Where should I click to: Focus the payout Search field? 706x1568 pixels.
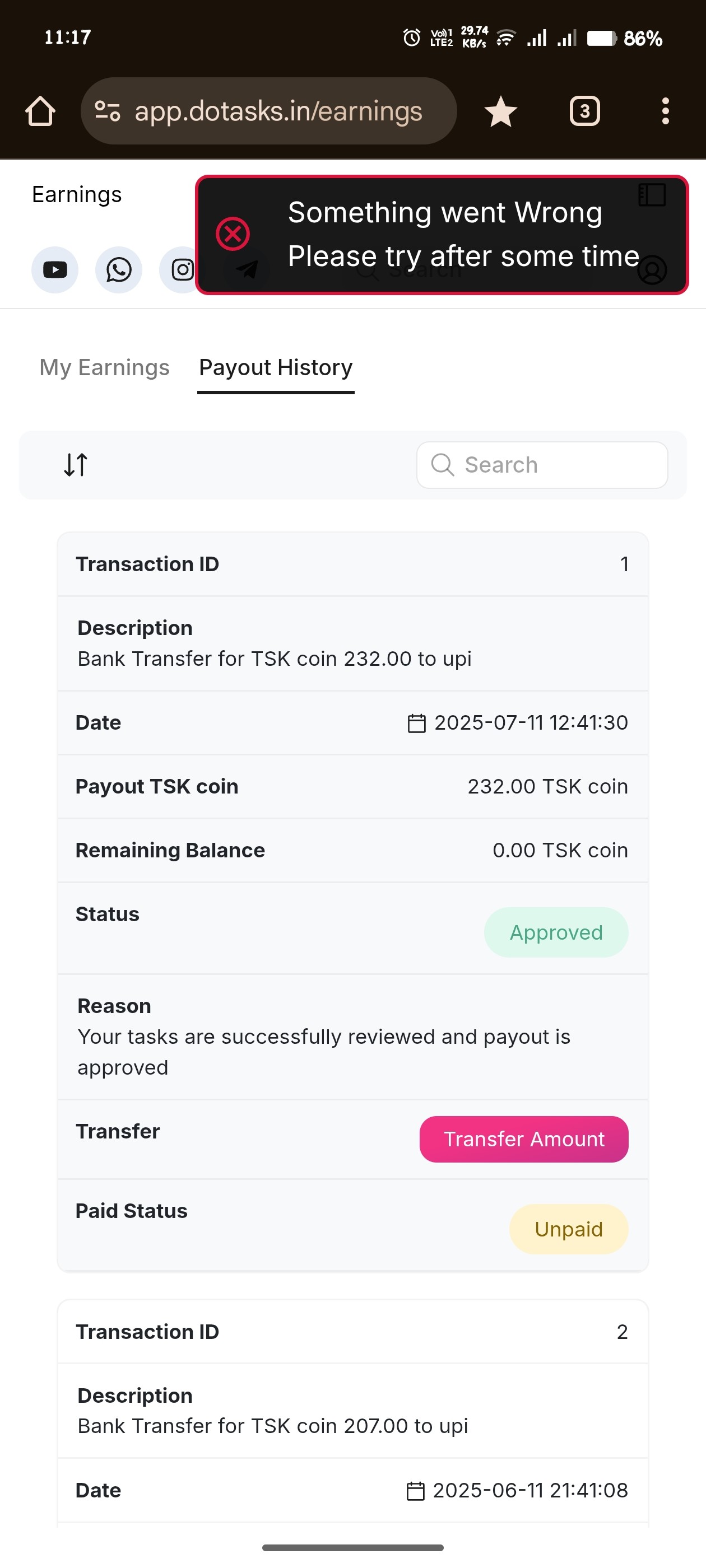point(542,465)
